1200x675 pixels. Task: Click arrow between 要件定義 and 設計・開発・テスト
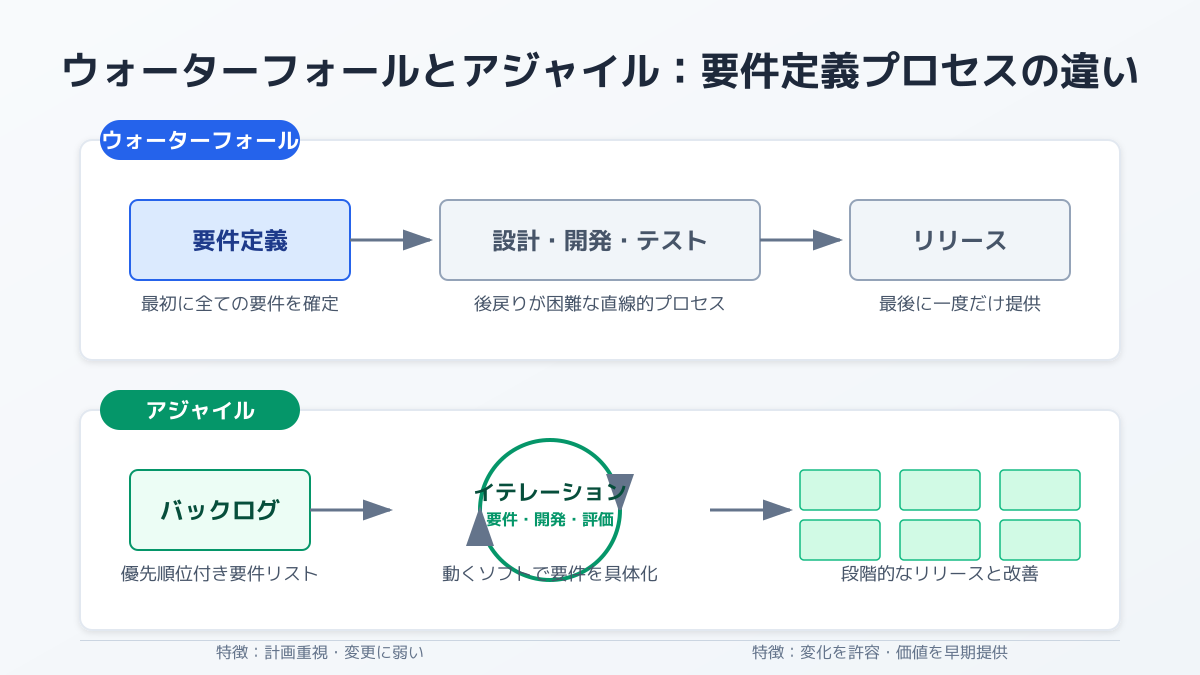pos(390,240)
